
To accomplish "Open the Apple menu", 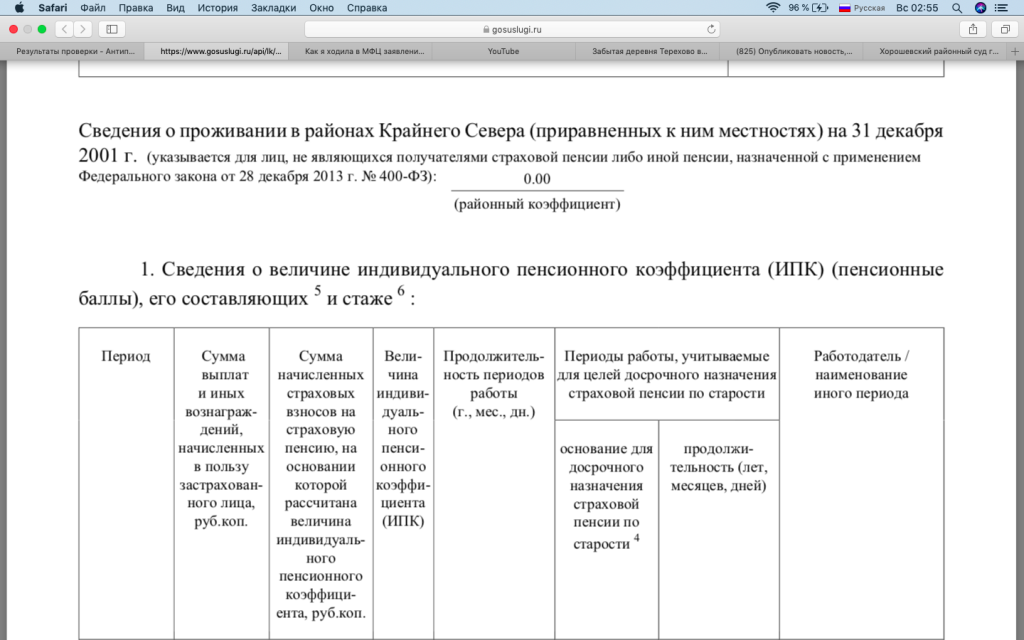I will [x=18, y=7].
